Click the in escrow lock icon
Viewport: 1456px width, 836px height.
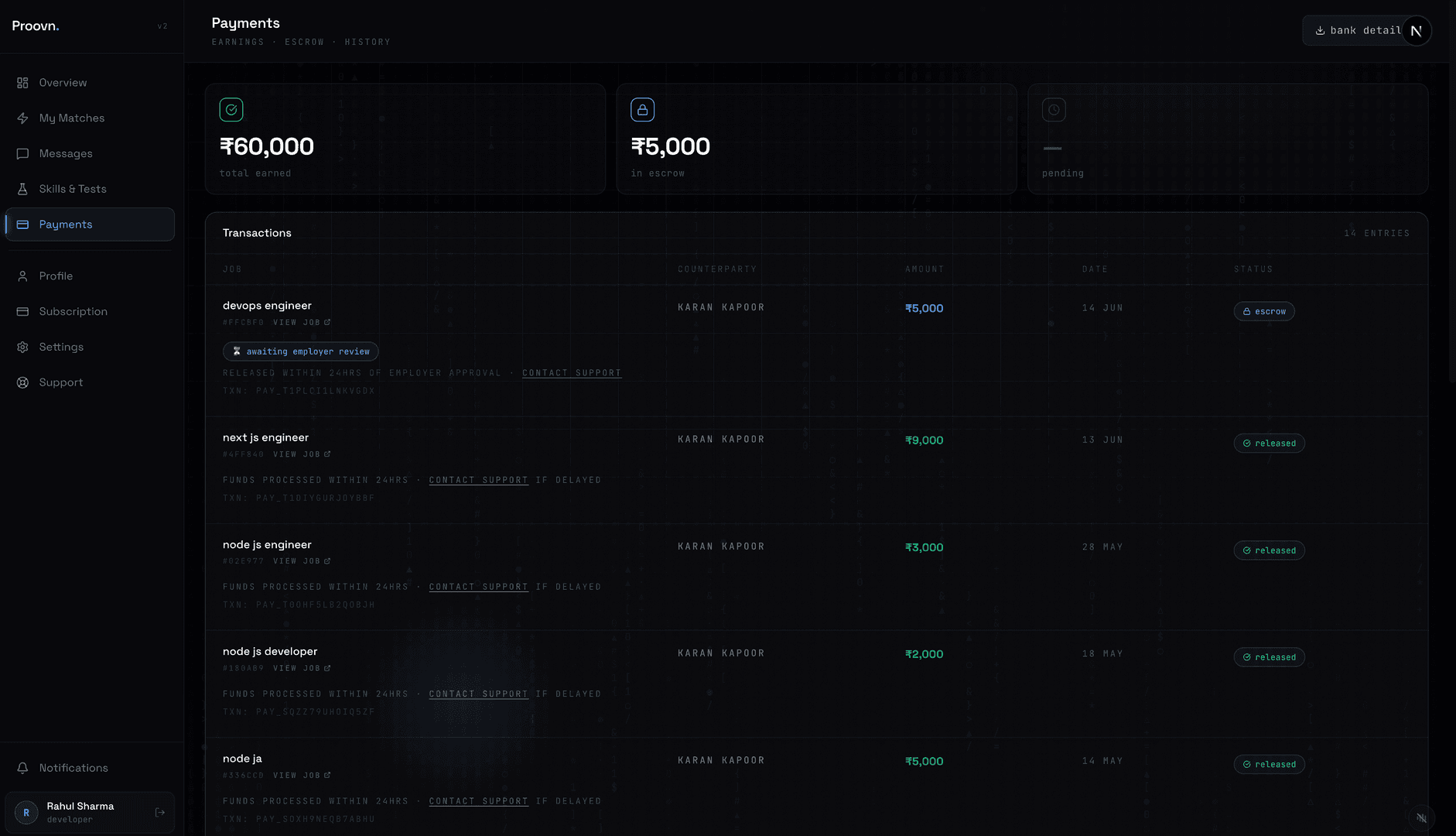pyautogui.click(x=642, y=110)
